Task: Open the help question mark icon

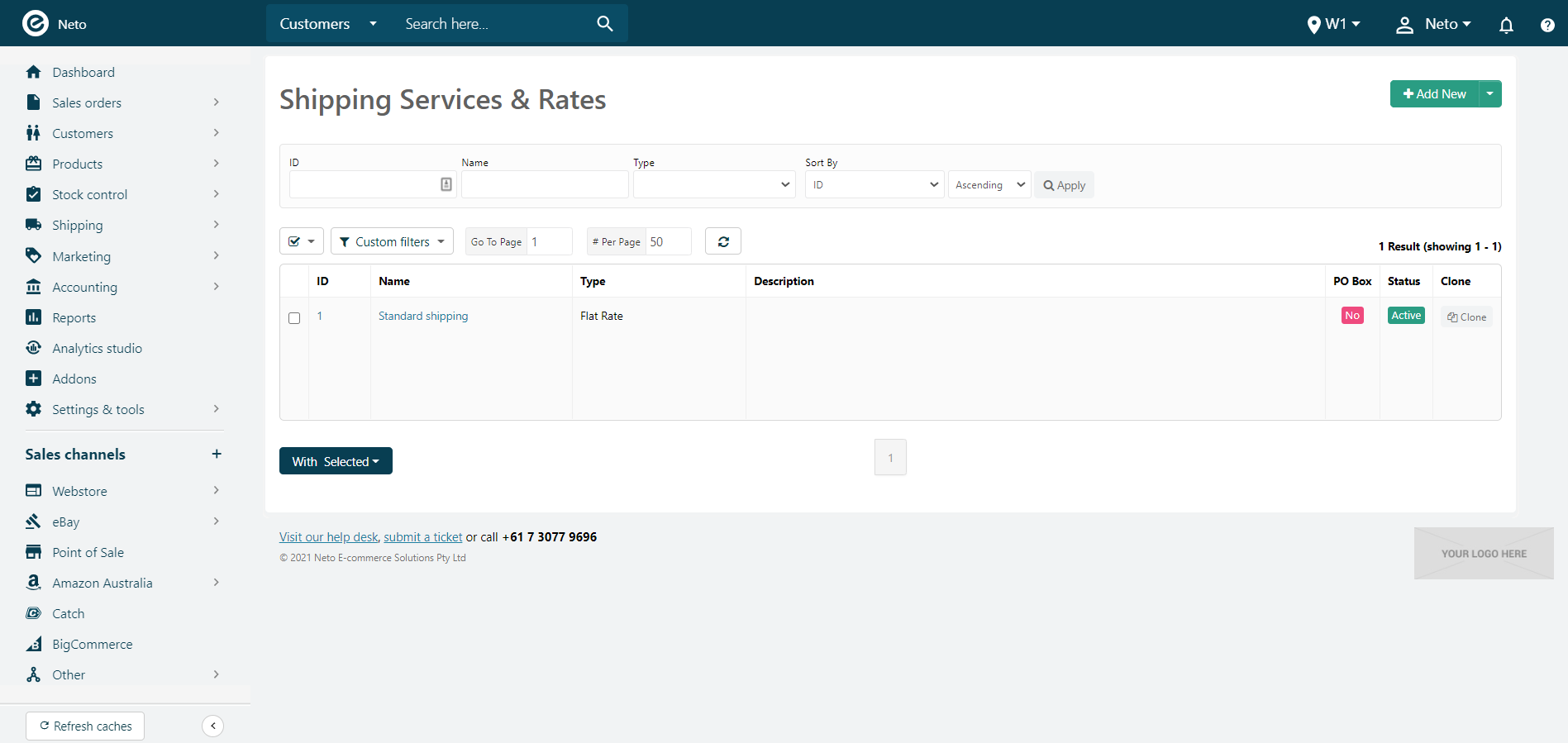Action: [1547, 25]
